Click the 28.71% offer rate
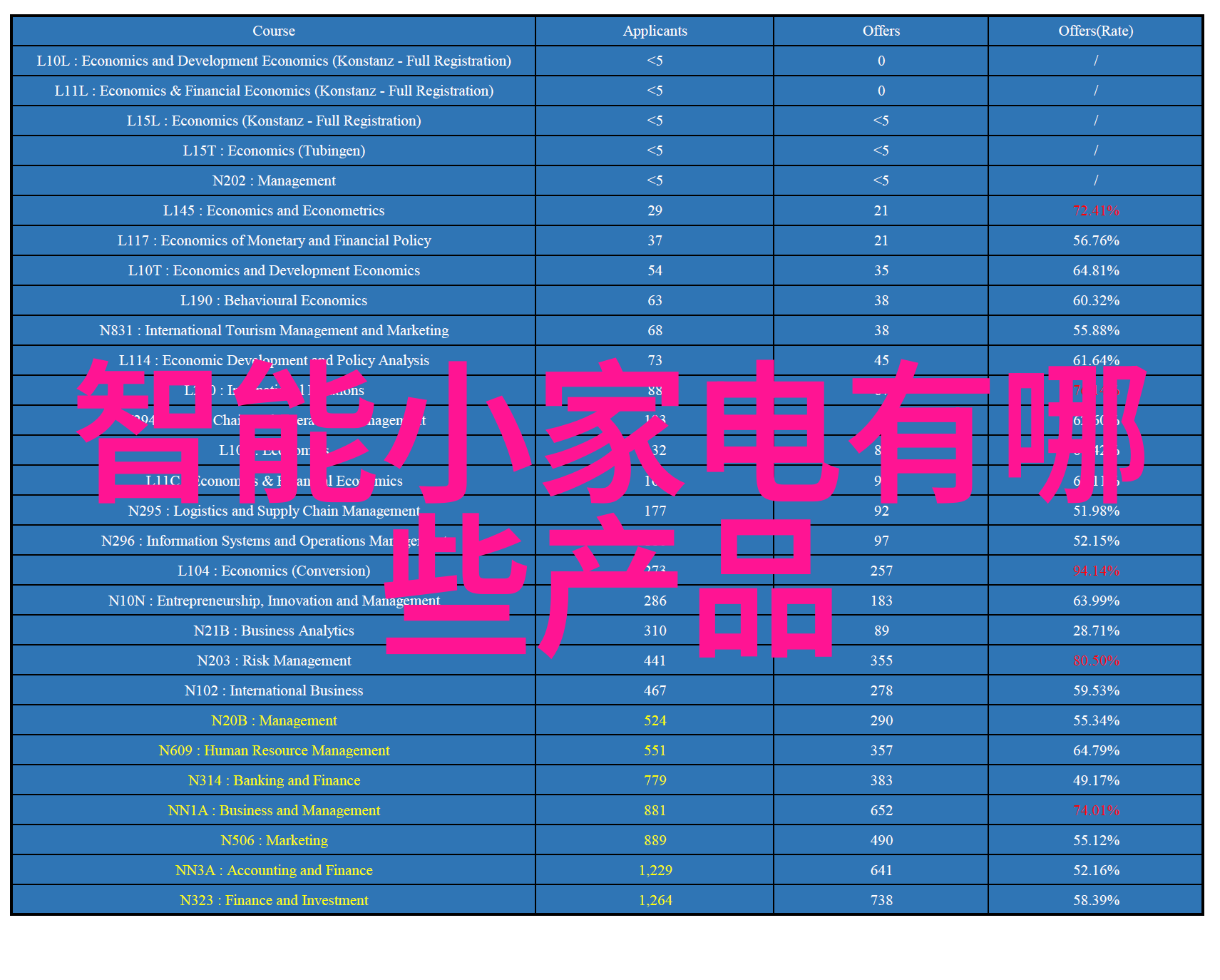This screenshot has width=1220, height=980. (1096, 631)
